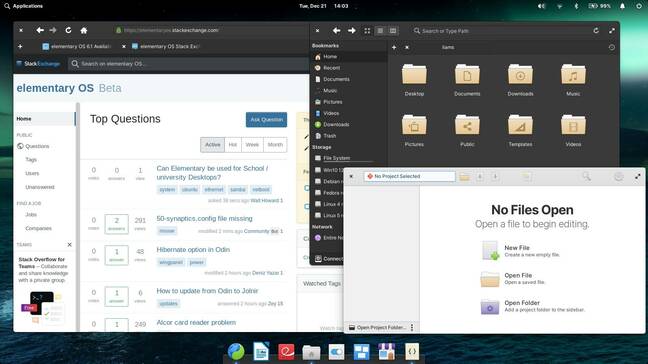This screenshot has width=648, height=364.
Task: Open Unanswered in left sidebar
Action: 40,187
